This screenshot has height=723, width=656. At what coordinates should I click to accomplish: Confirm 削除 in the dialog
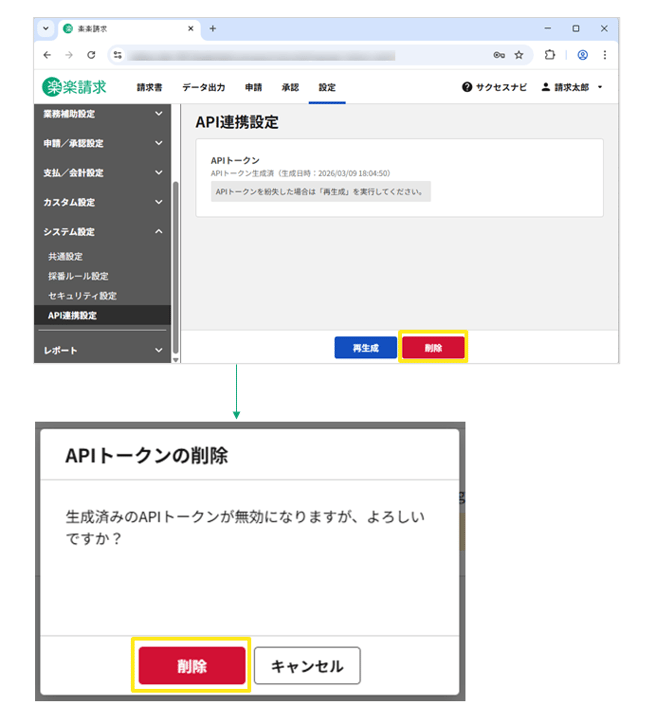192,665
